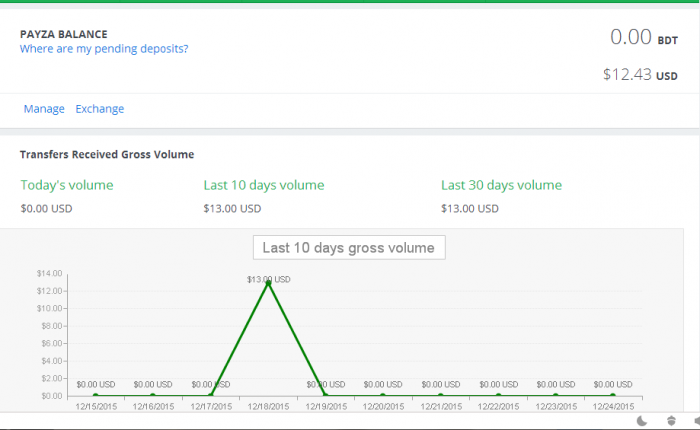Click the 12/16/2015 date on the chart axis
Image resolution: width=700 pixels, height=430 pixels.
(153, 406)
